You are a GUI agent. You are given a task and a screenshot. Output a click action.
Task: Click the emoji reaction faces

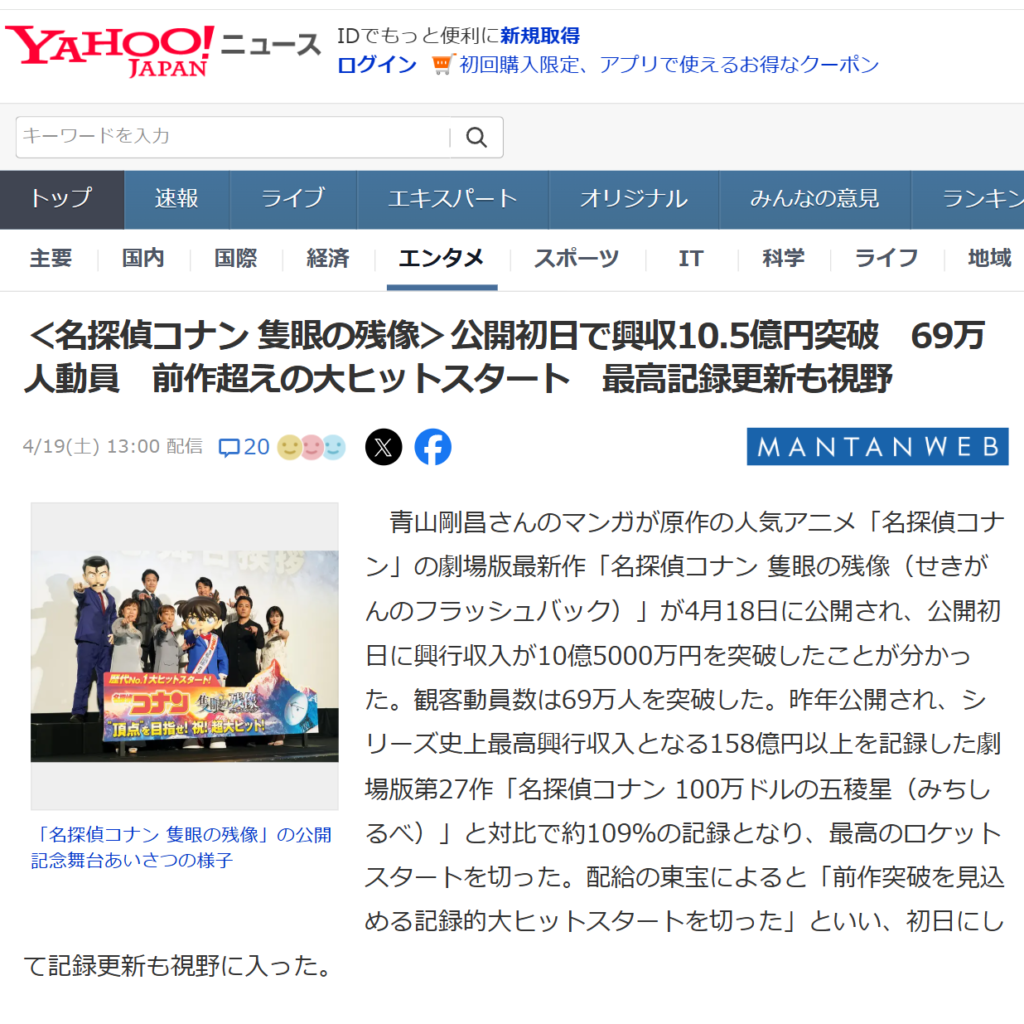[x=312, y=447]
